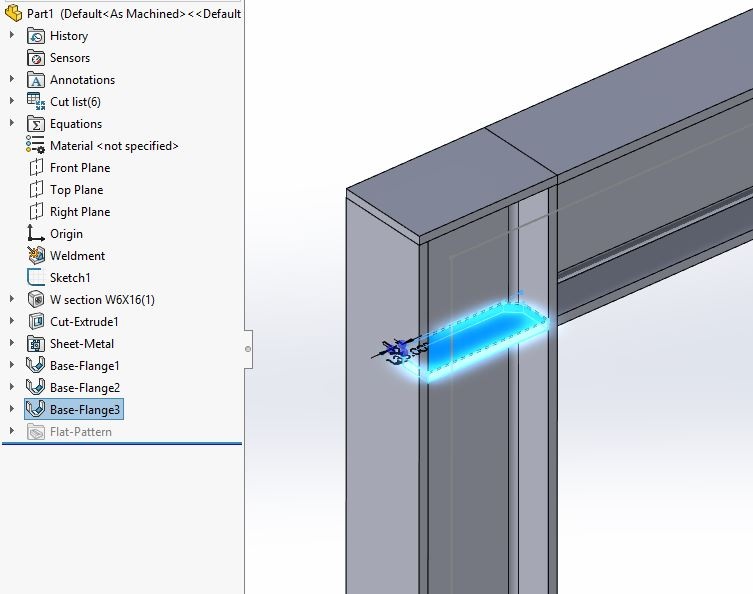Image resolution: width=753 pixels, height=594 pixels.
Task: Expand the Flat-Pattern feature
Action: pyautogui.click(x=12, y=431)
